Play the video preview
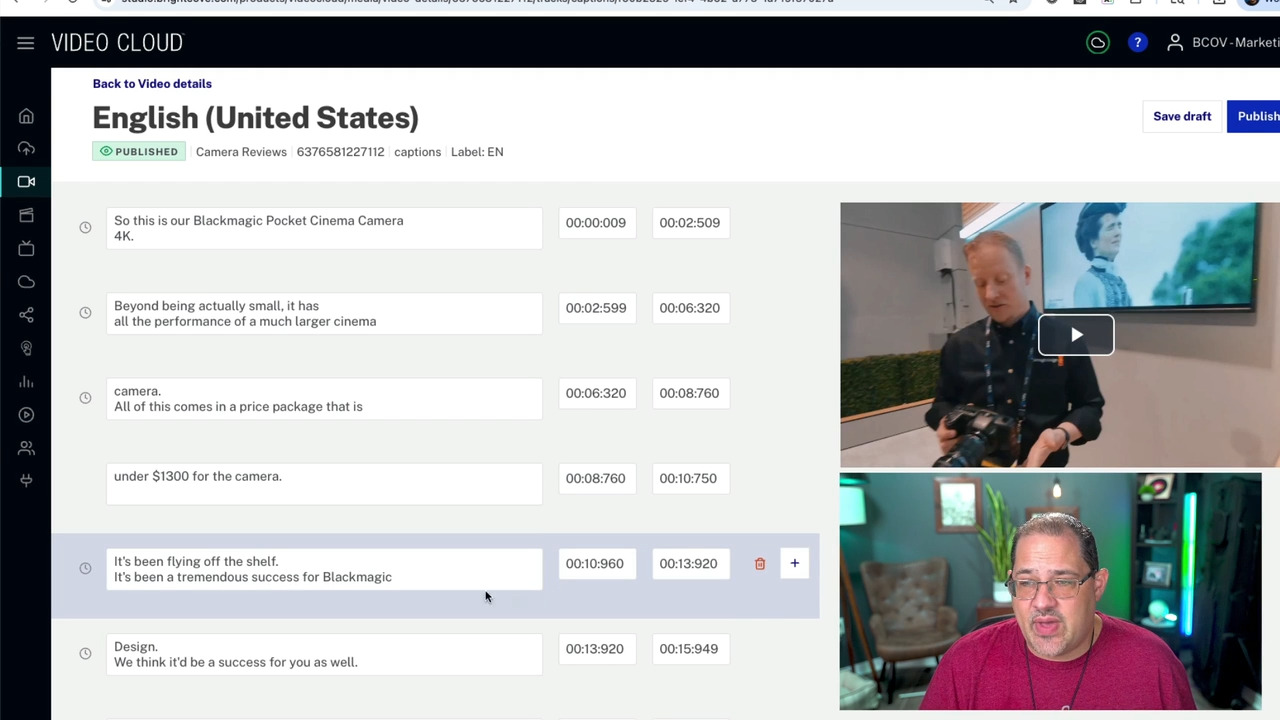The width and height of the screenshot is (1280, 720). (x=1076, y=335)
